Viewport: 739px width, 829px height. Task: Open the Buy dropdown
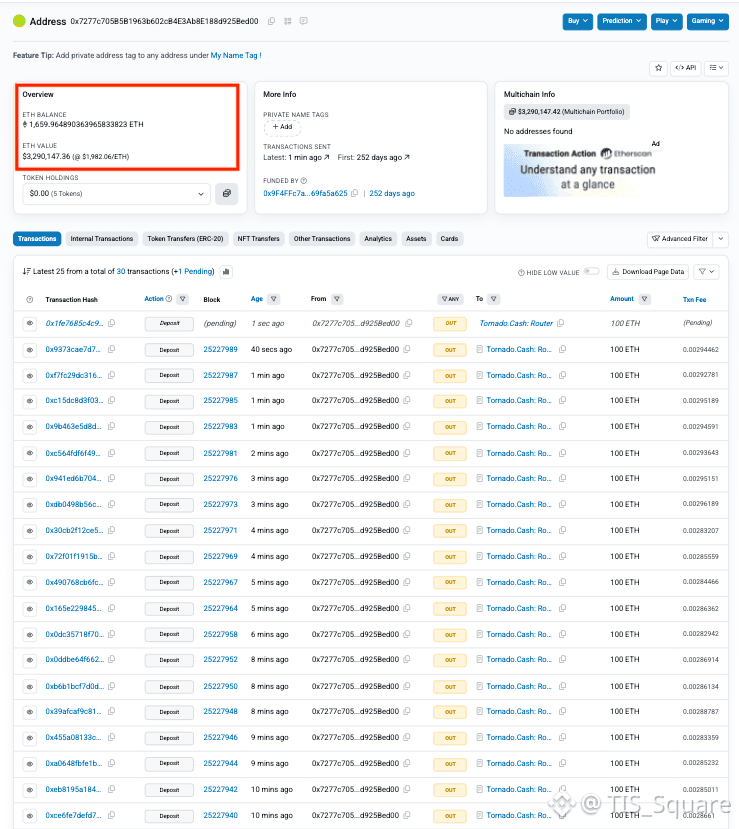(x=577, y=21)
